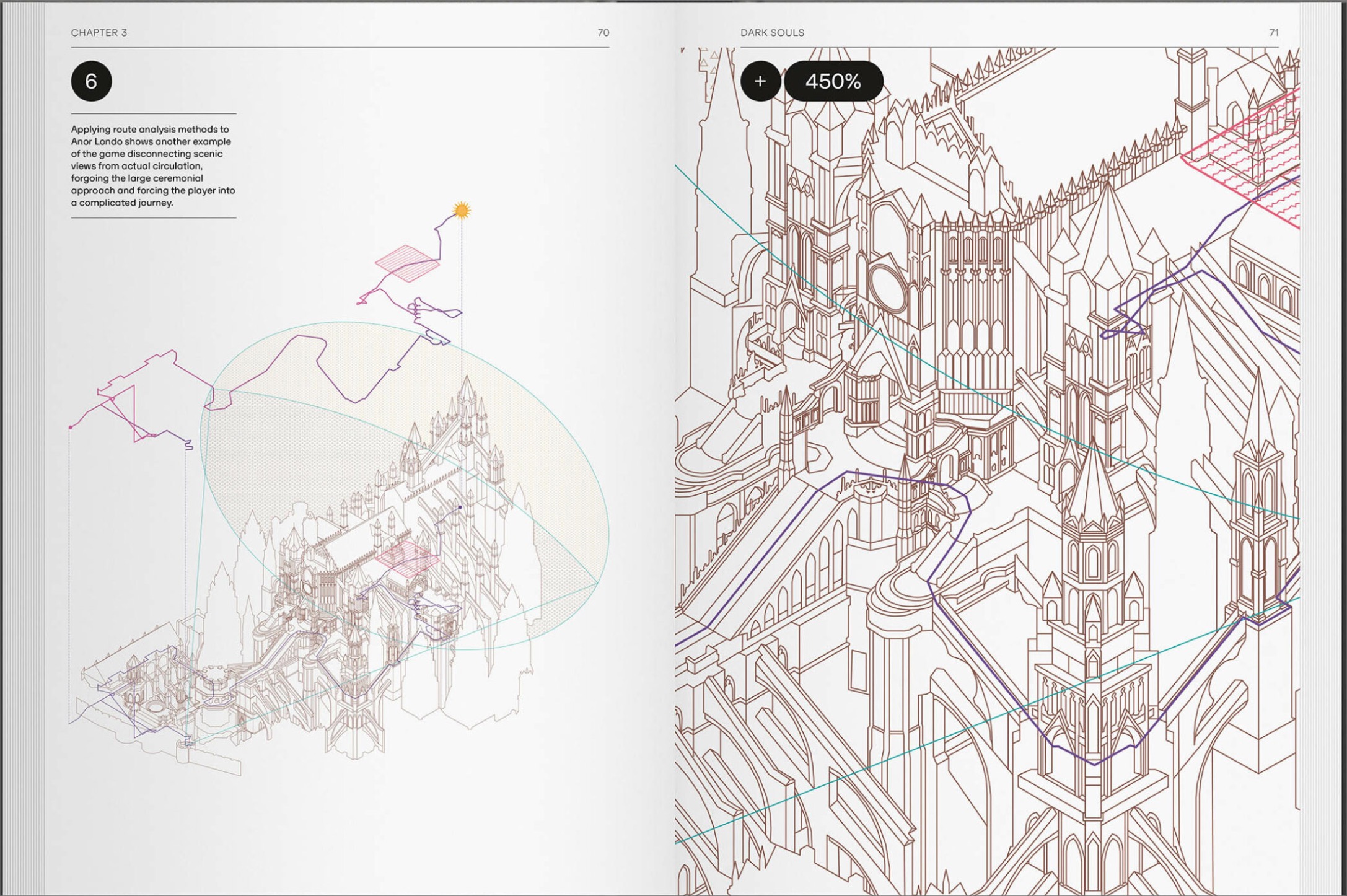Image resolution: width=1347 pixels, height=896 pixels.
Task: Click the 450% zoom level badge
Action: point(833,81)
